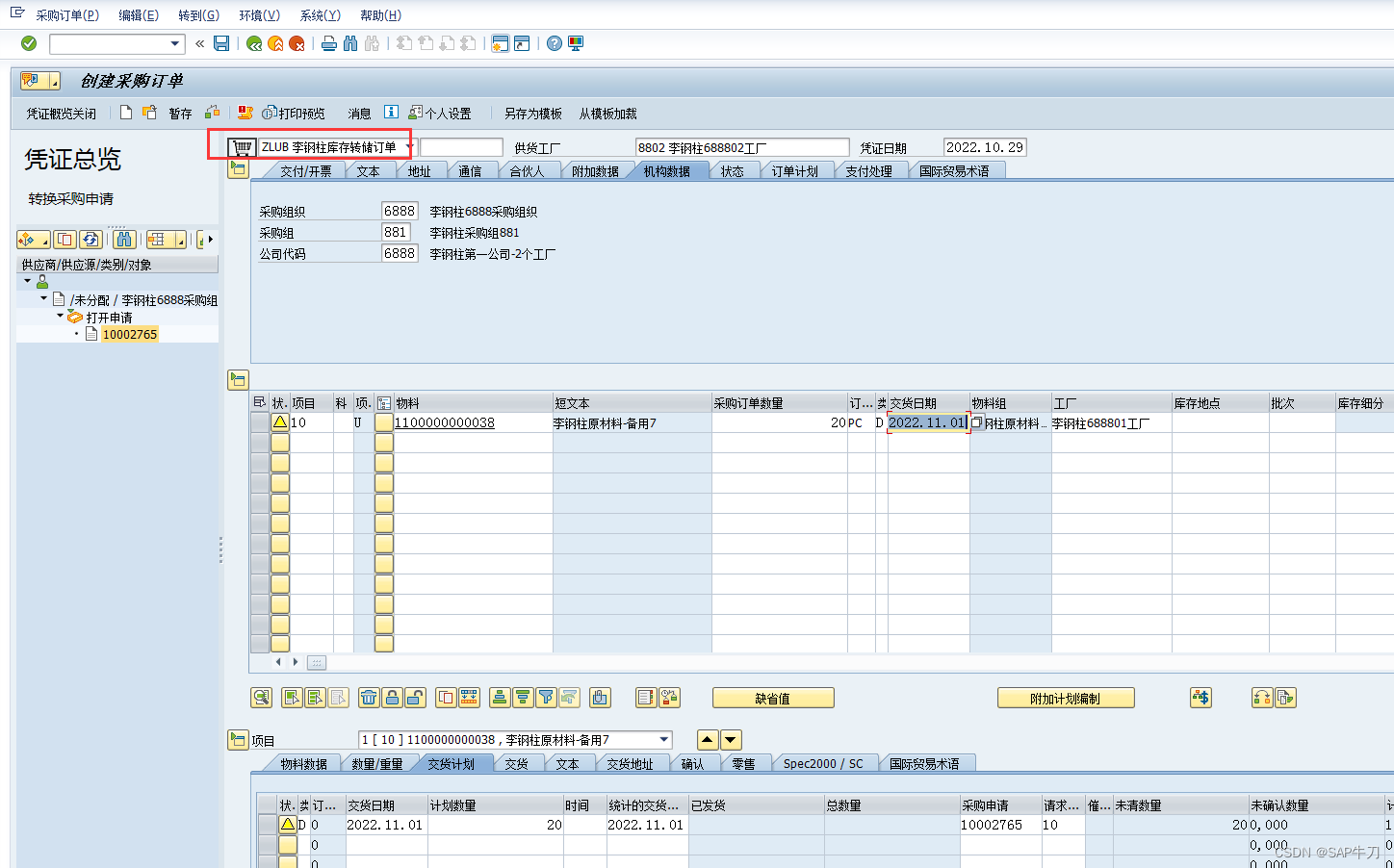Click the Find binoculars icon in system toolbar
This screenshot has height=868, width=1394.
tap(350, 43)
